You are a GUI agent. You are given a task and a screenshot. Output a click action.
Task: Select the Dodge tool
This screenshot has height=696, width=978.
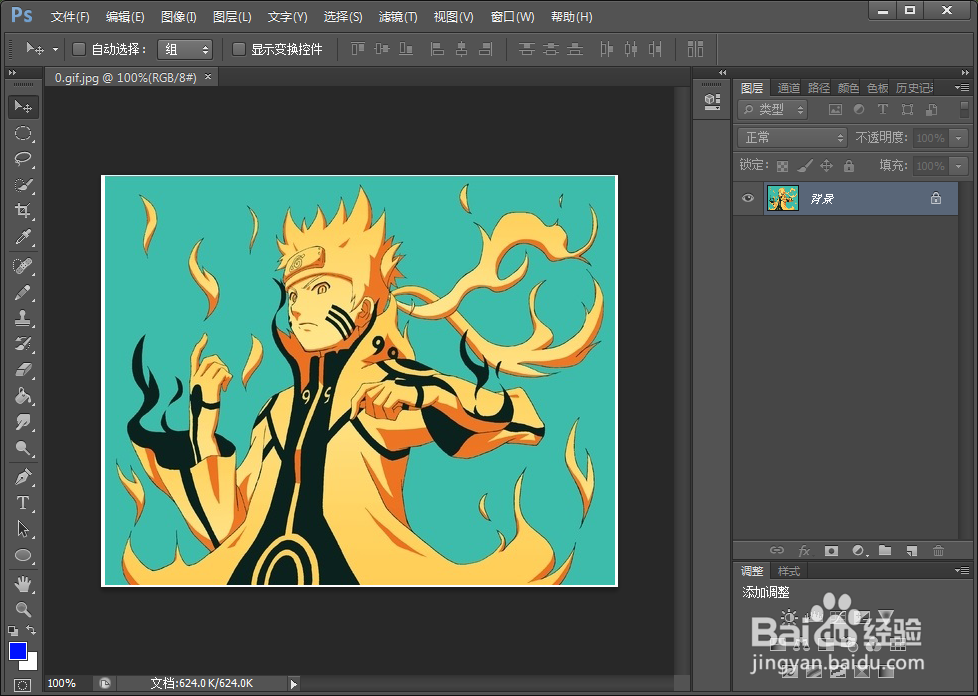[x=23, y=448]
